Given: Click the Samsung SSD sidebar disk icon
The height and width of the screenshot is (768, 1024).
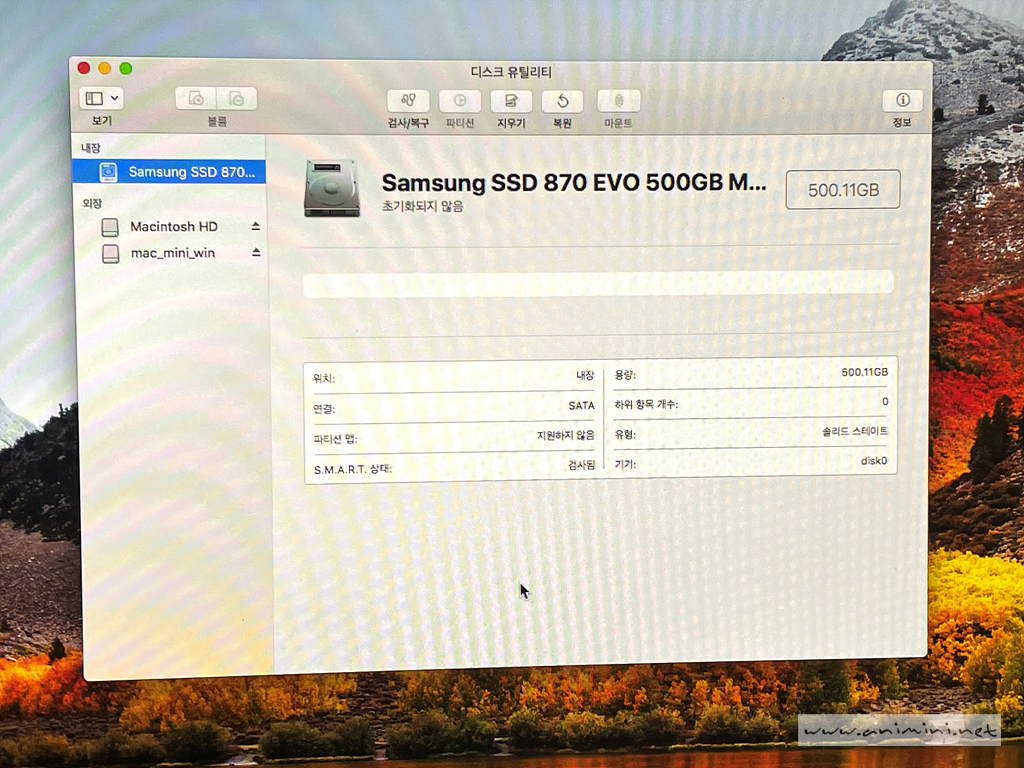Looking at the screenshot, I should (108, 172).
